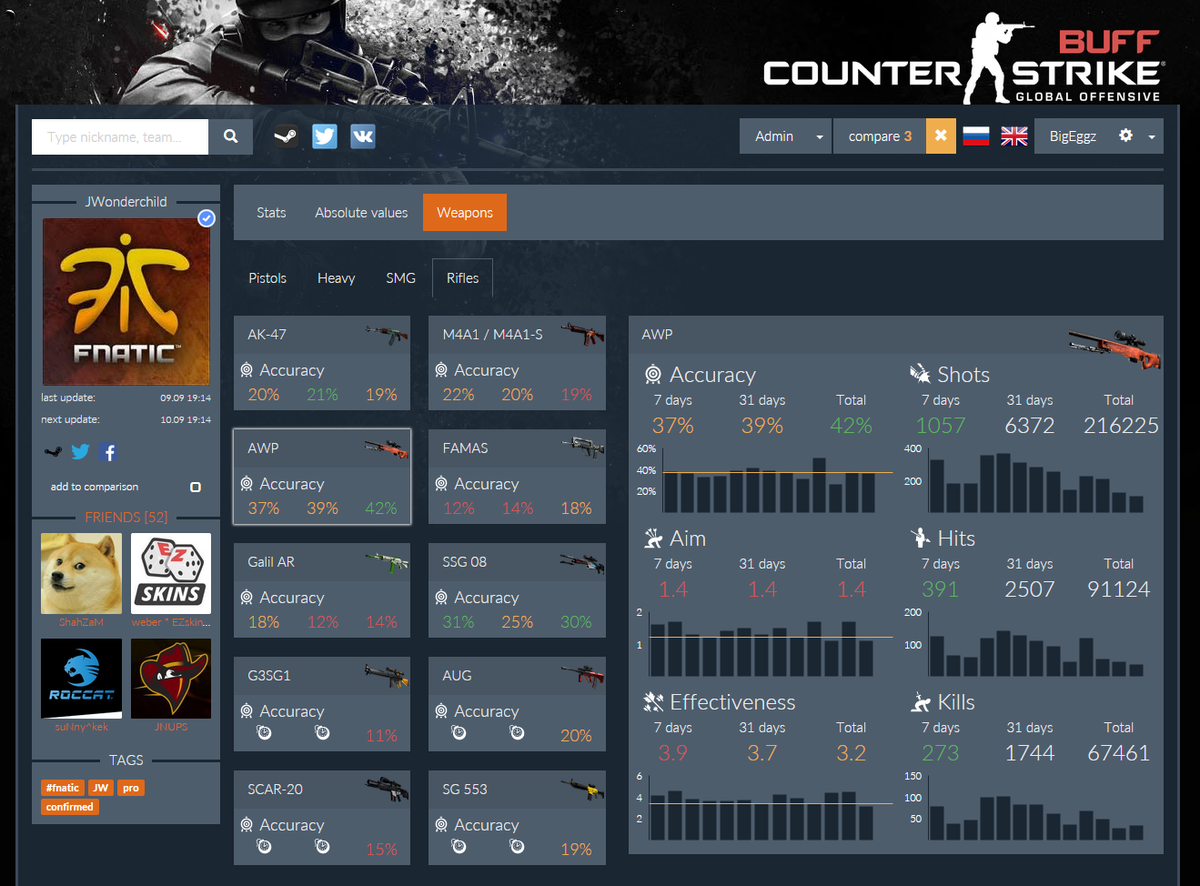Click the SSG 08 weapon image
This screenshot has width=1200, height=886.
click(x=582, y=561)
